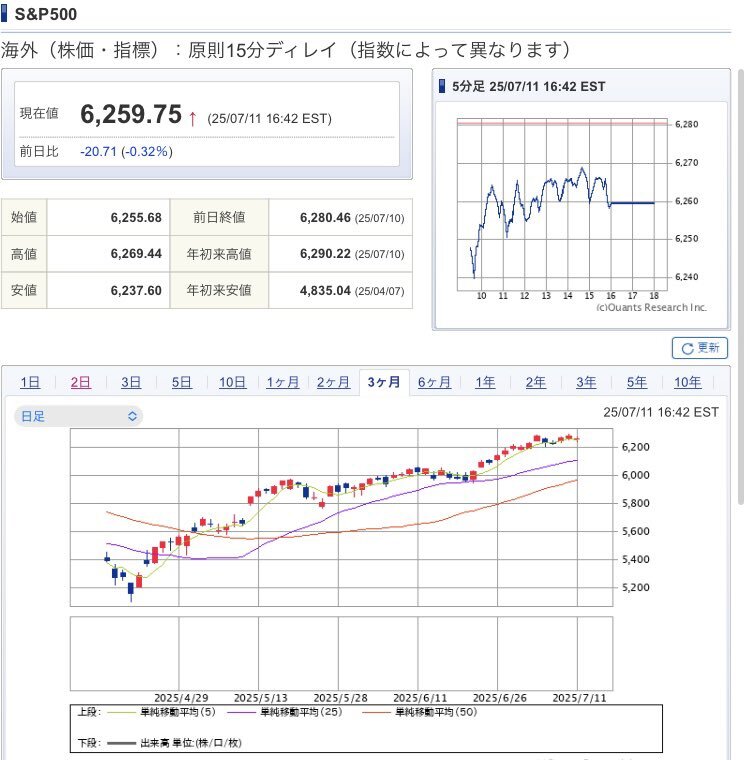Click the 3-month candlestick chart area
The width and height of the screenshot is (750, 760).
(341, 518)
